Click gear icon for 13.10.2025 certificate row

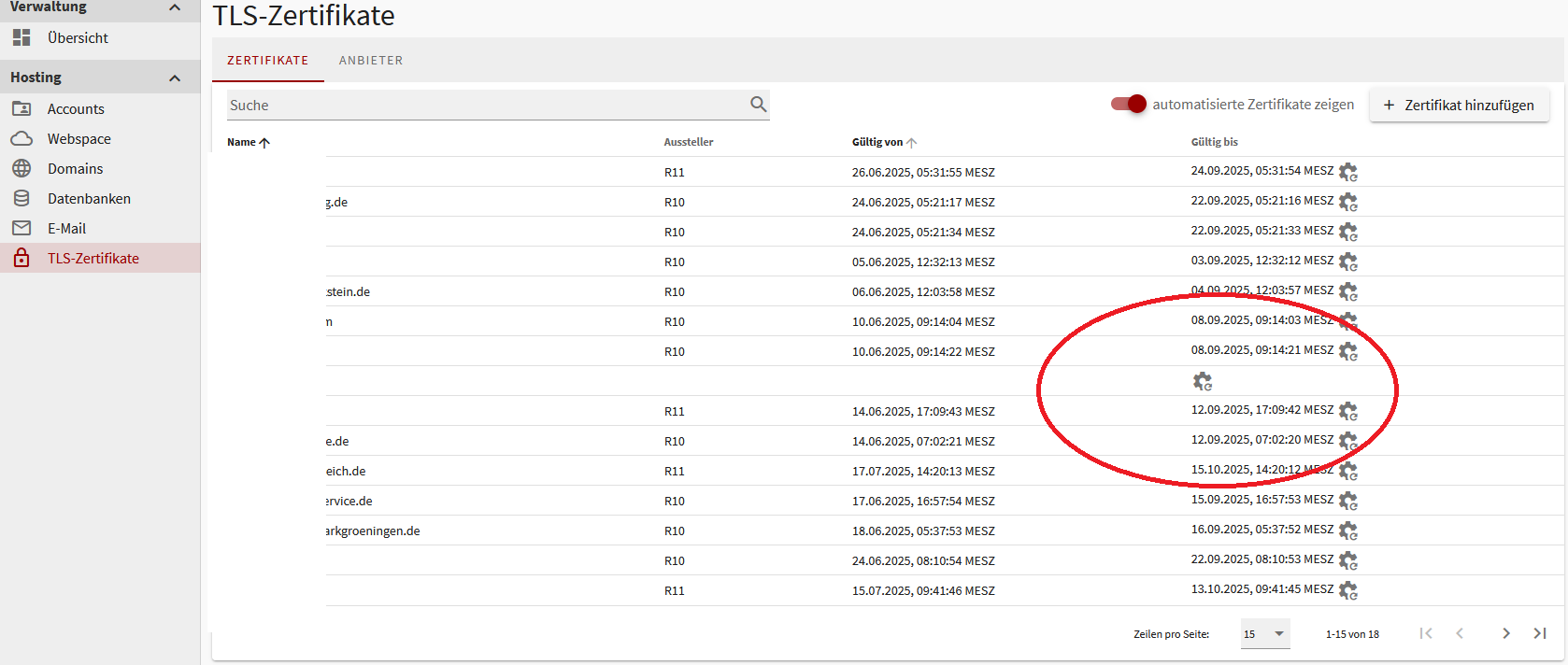(x=1347, y=590)
